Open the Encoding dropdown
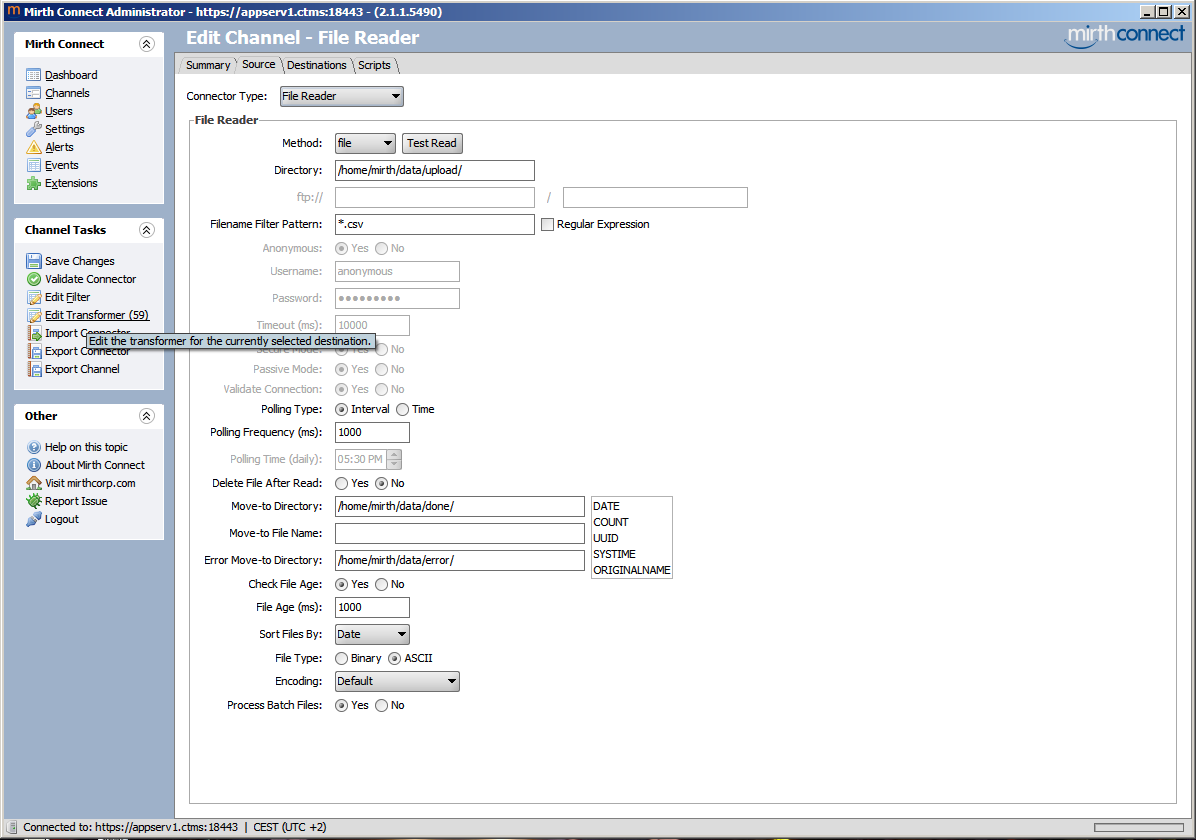The width and height of the screenshot is (1196, 840). pos(397,681)
